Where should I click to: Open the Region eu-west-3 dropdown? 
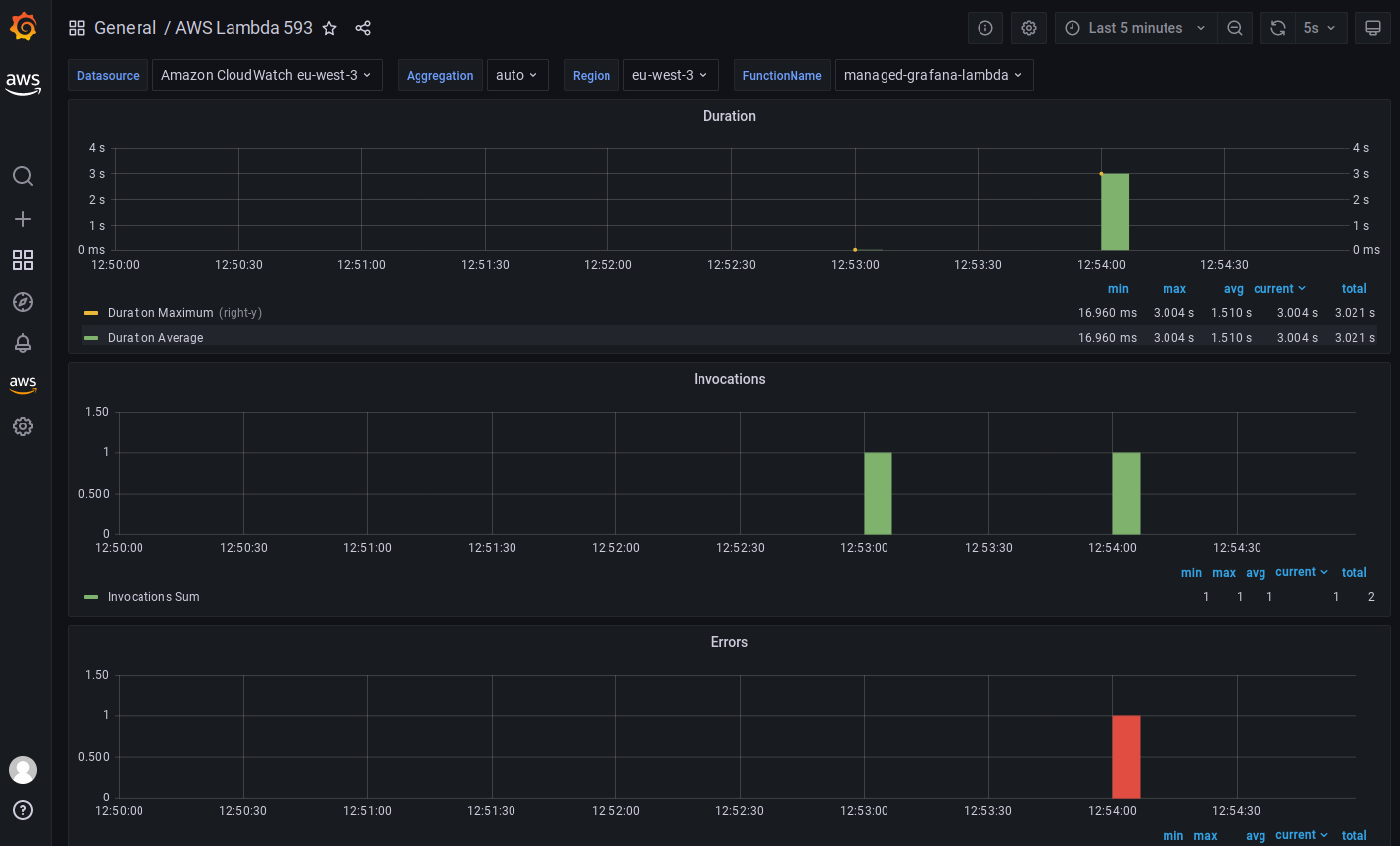pyautogui.click(x=670, y=75)
